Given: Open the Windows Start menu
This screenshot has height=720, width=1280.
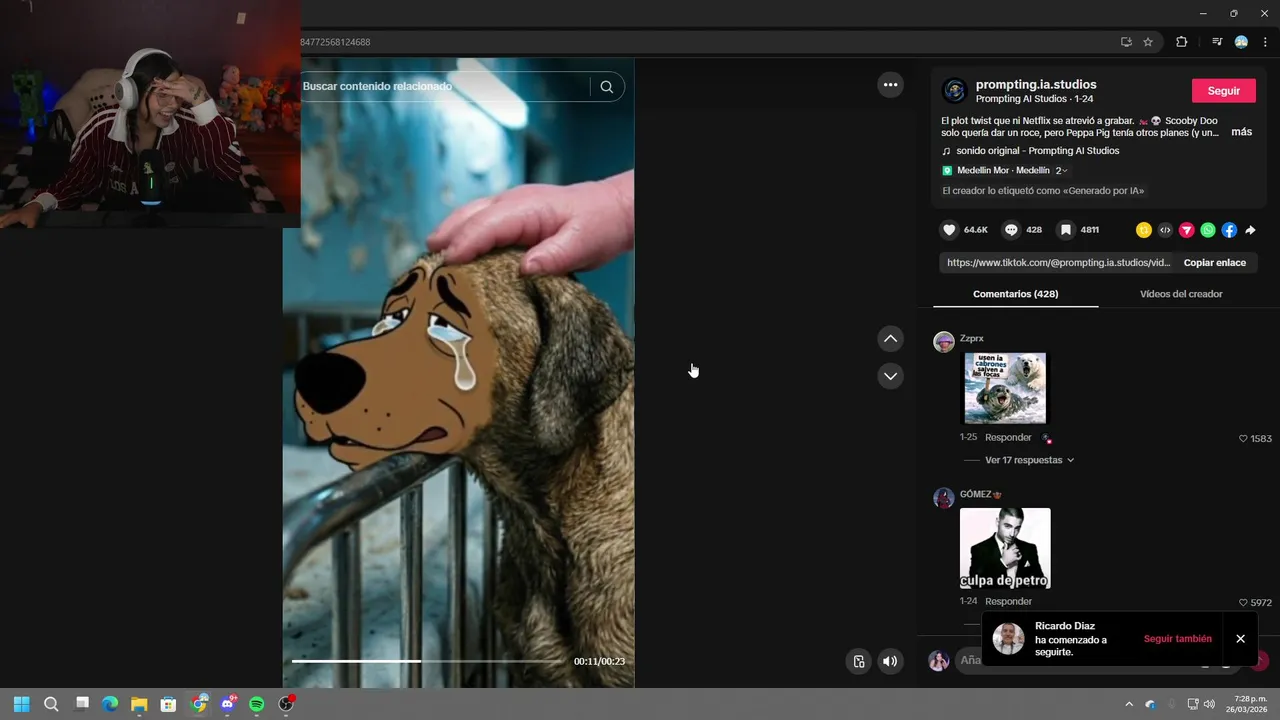Looking at the screenshot, I should (x=21, y=704).
